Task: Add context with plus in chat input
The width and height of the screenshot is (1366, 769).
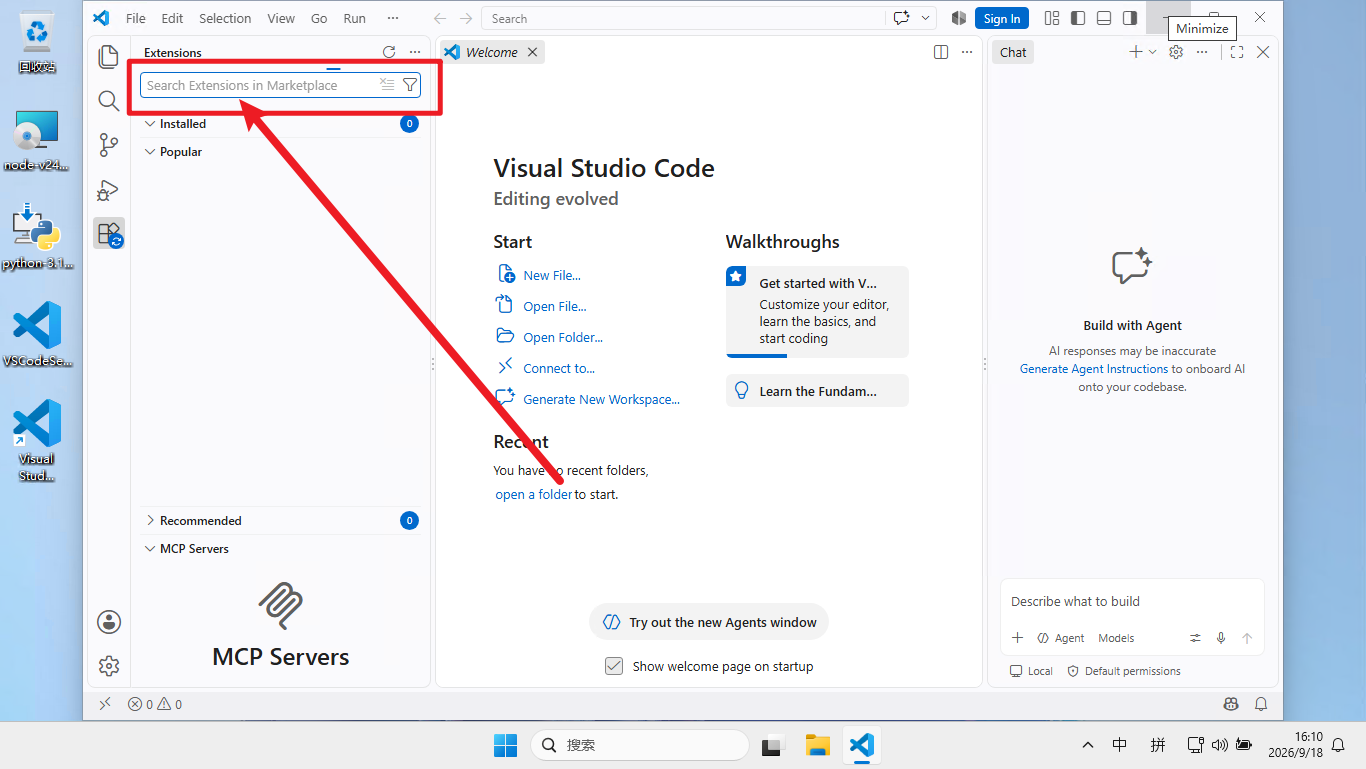Action: click(x=1018, y=638)
